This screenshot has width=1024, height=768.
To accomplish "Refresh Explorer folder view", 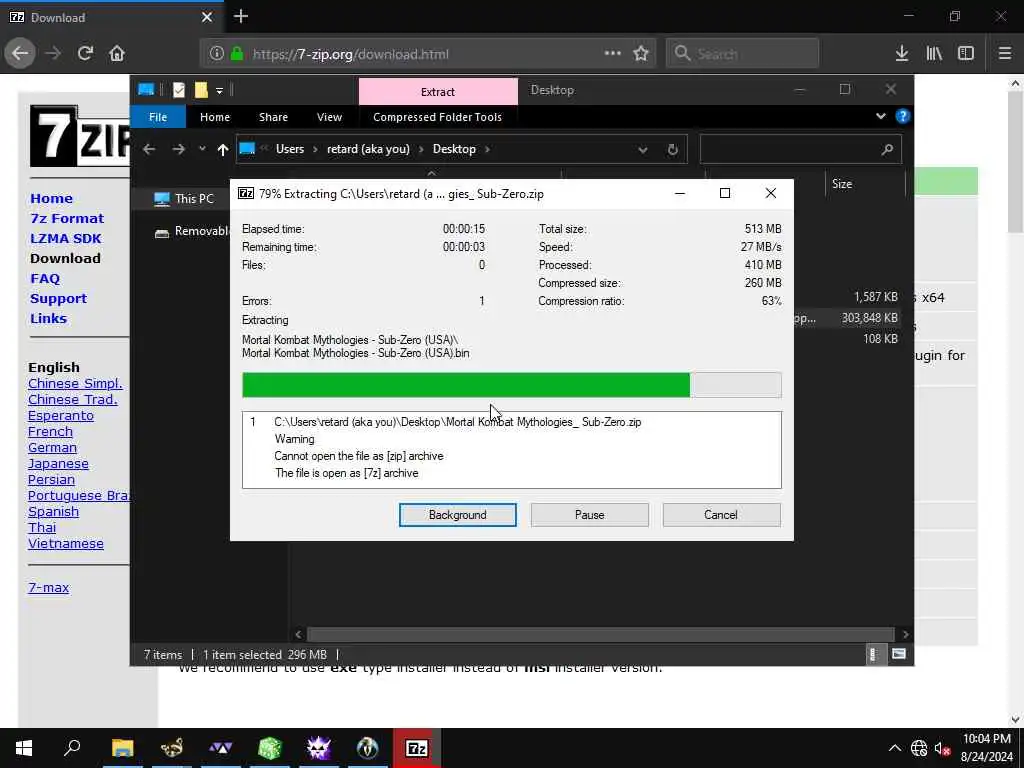I will pos(673,150).
